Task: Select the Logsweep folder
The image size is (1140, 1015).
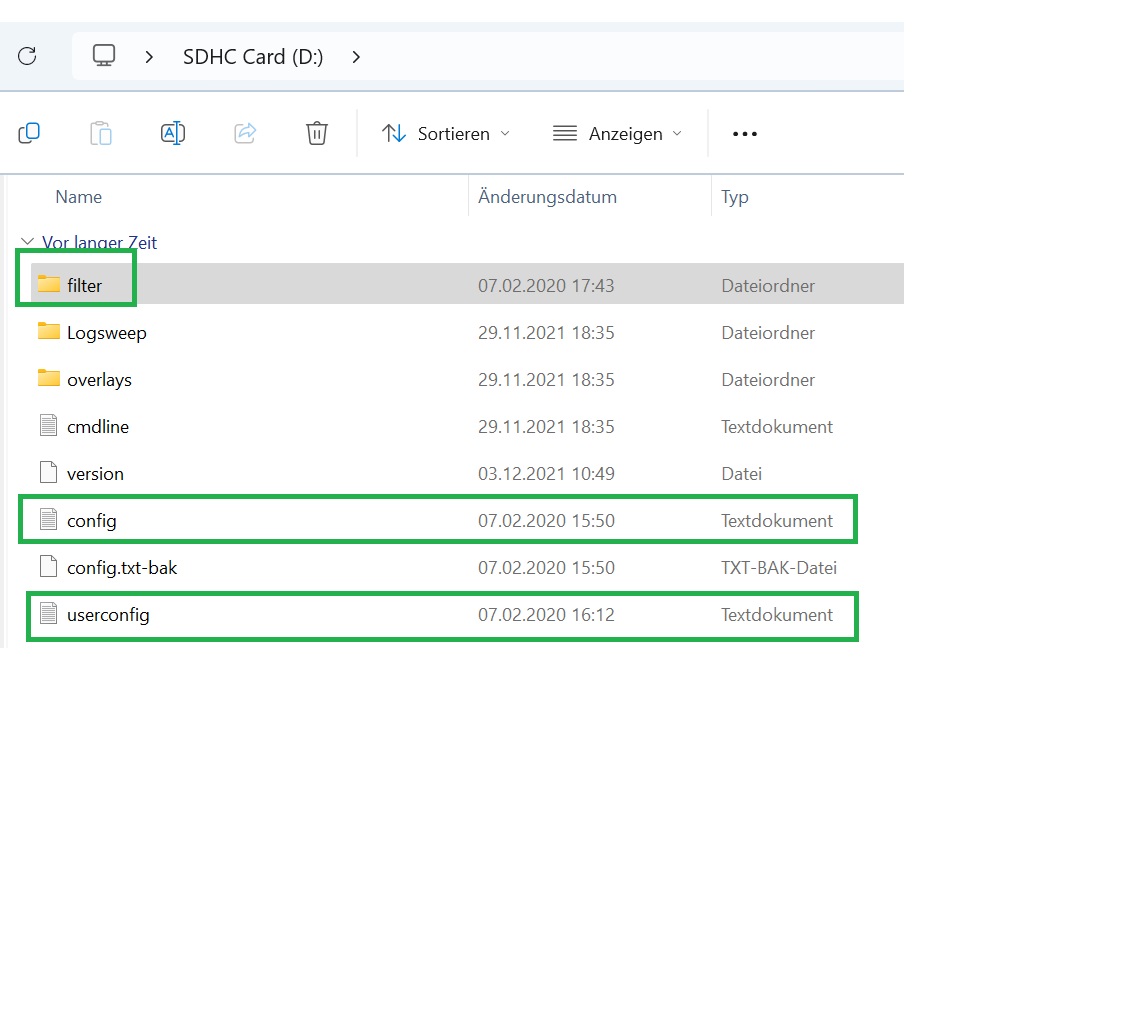Action: pos(106,333)
